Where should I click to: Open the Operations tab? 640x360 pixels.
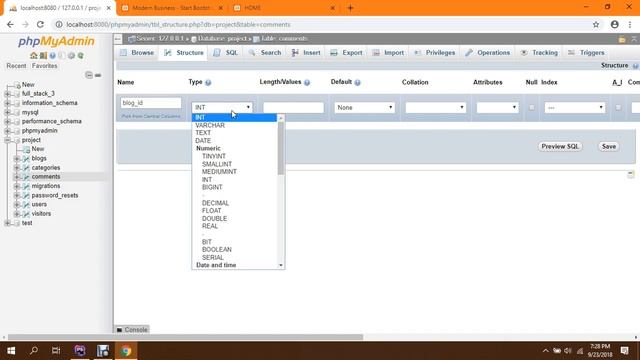click(x=488, y=53)
